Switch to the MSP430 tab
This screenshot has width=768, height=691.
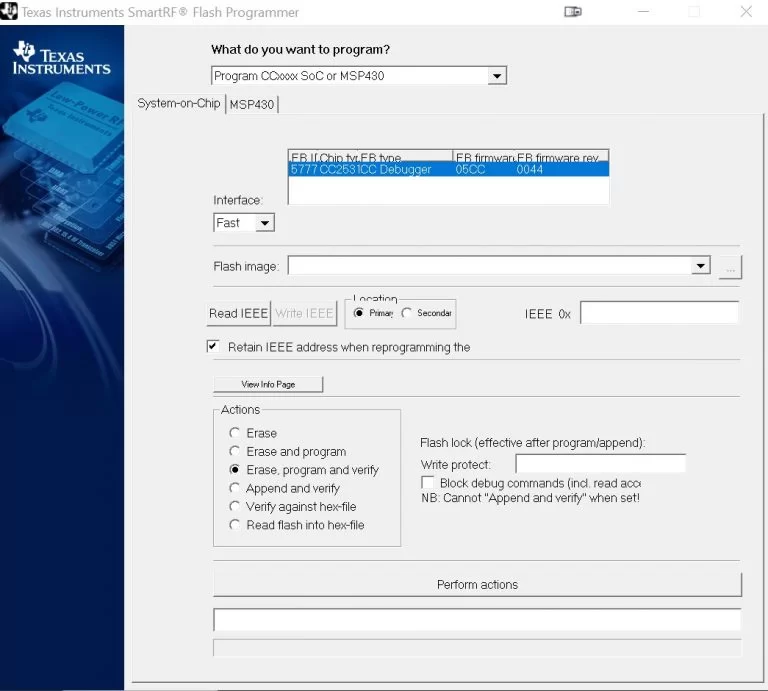pos(252,104)
